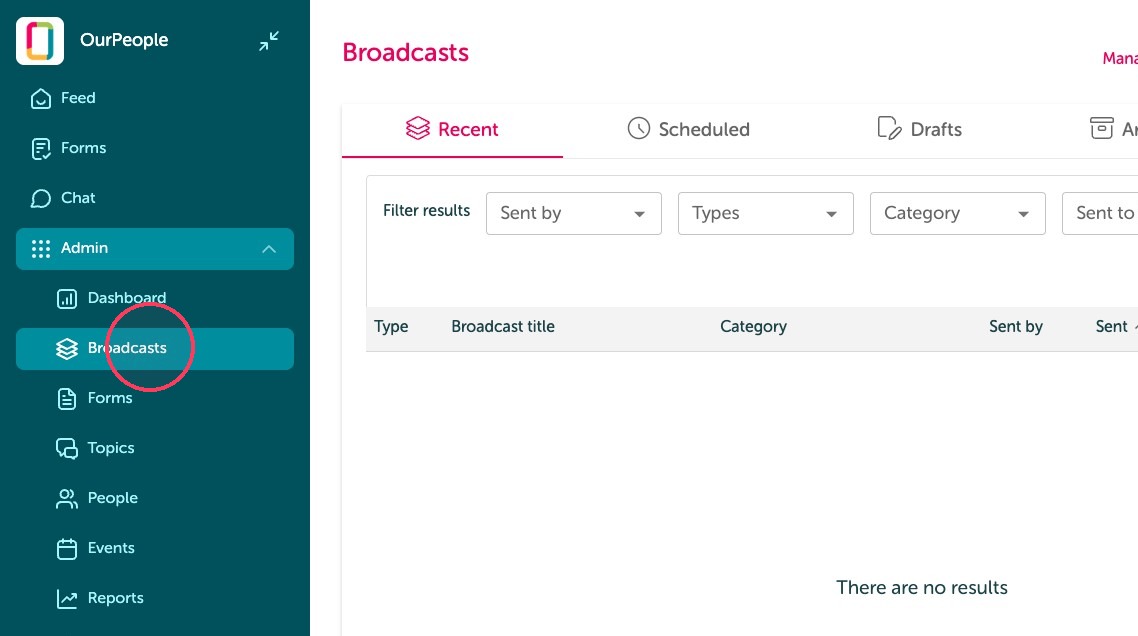Viewport: 1138px width, 636px height.
Task: Click the Broadcasts layers icon in sidebar
Action: (67, 348)
